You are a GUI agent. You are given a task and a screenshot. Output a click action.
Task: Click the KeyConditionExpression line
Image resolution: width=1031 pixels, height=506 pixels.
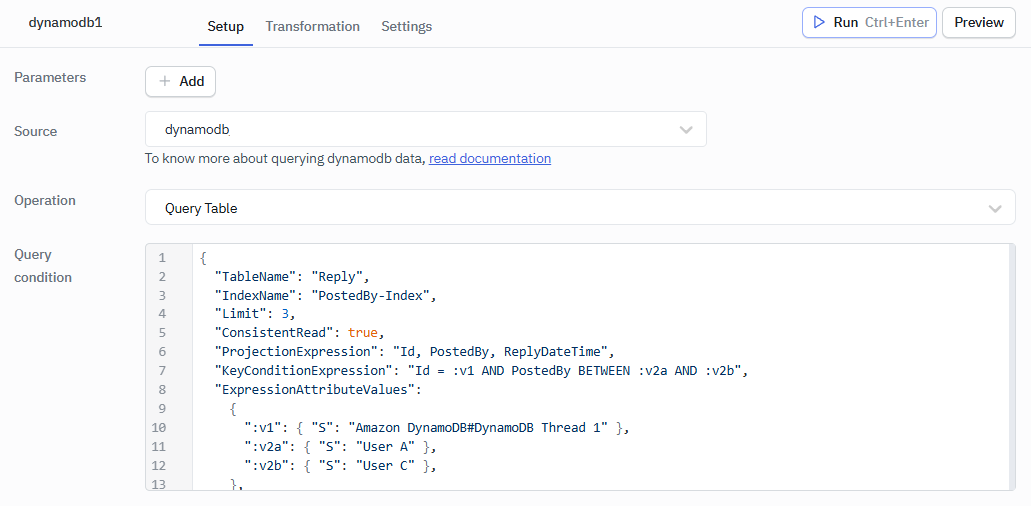click(x=480, y=370)
